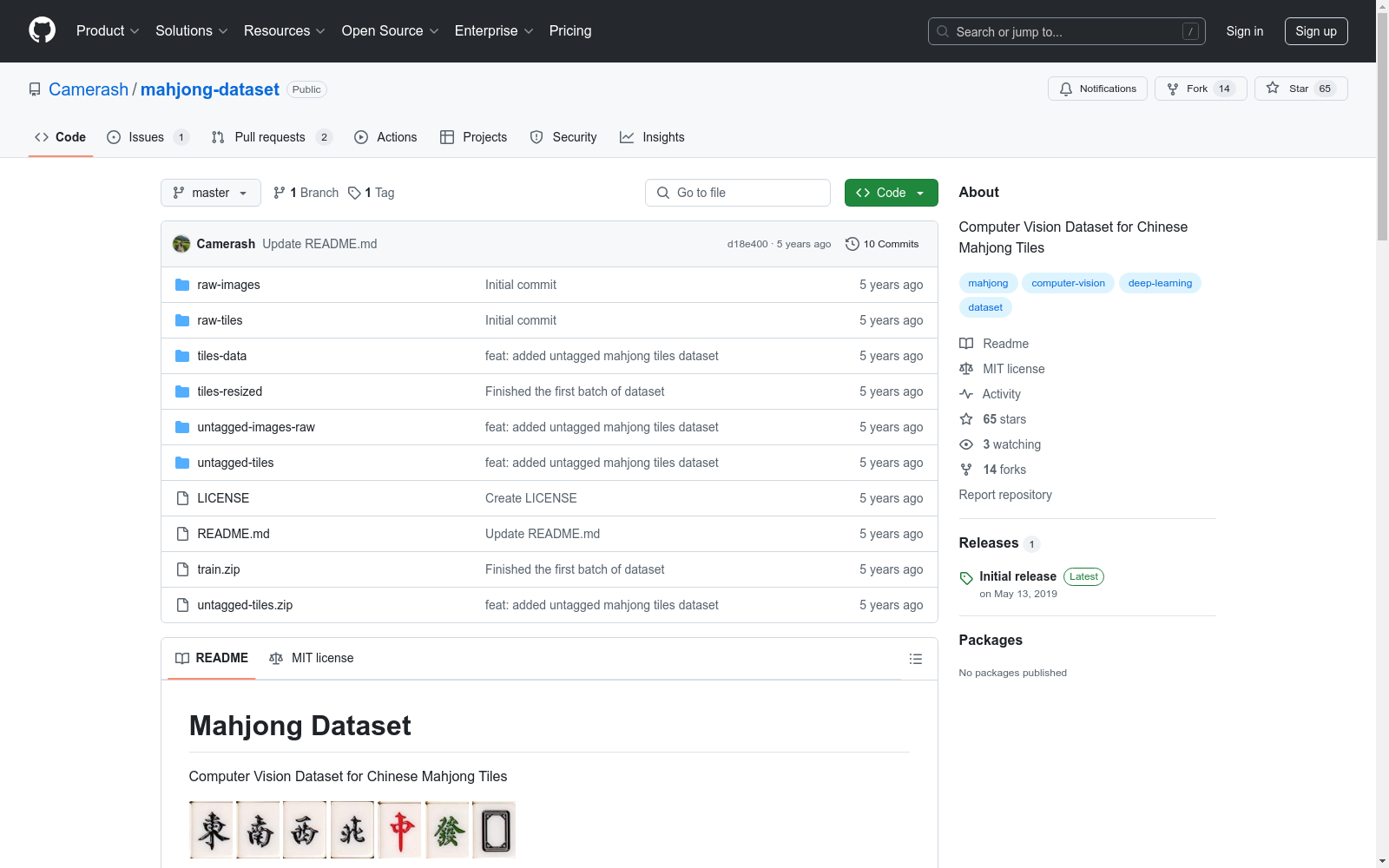Open the Camerash owner link
The image size is (1389, 868).
(89, 89)
